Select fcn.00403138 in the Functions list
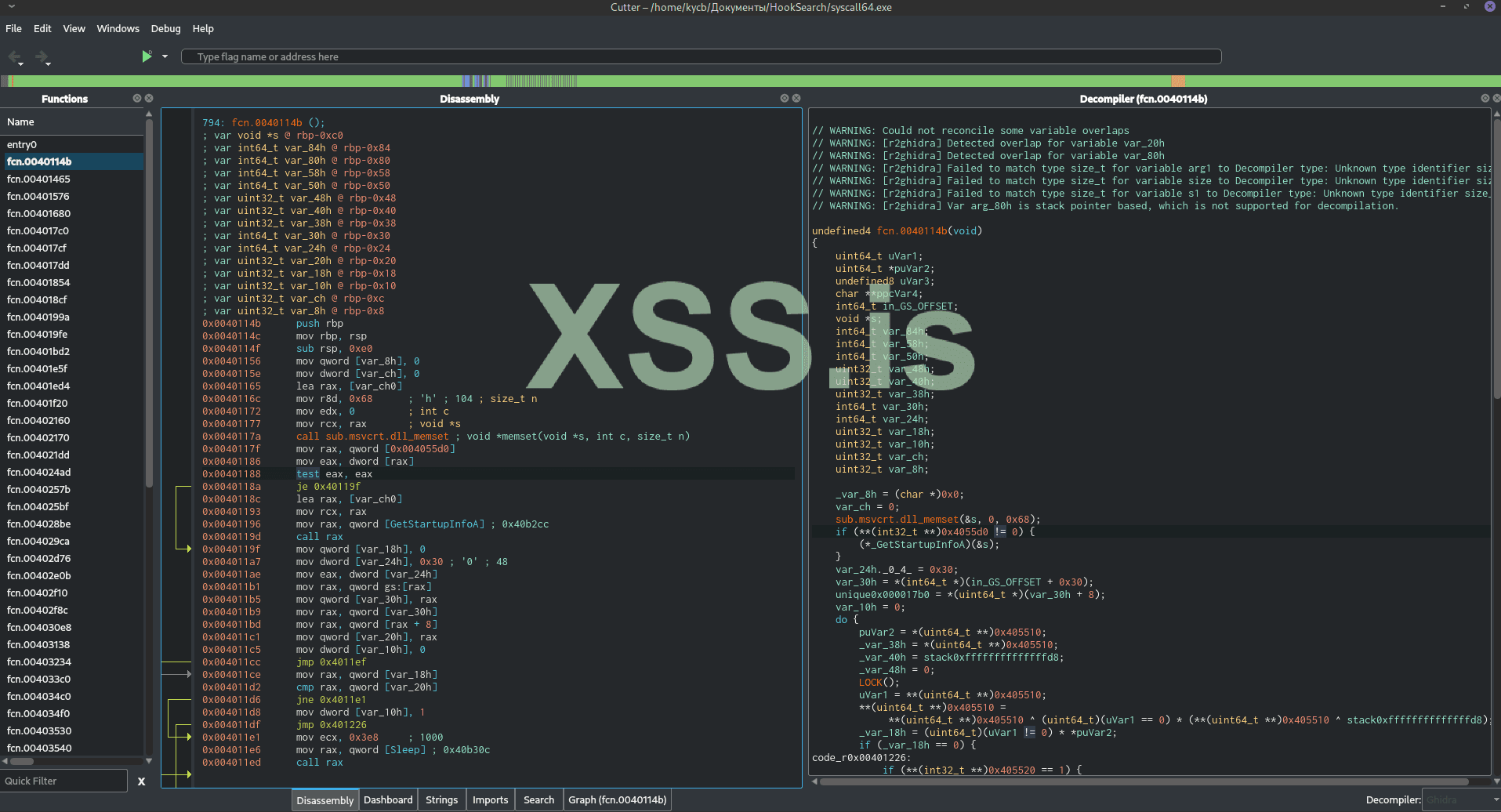Viewport: 1501px width, 812px height. click(x=72, y=644)
